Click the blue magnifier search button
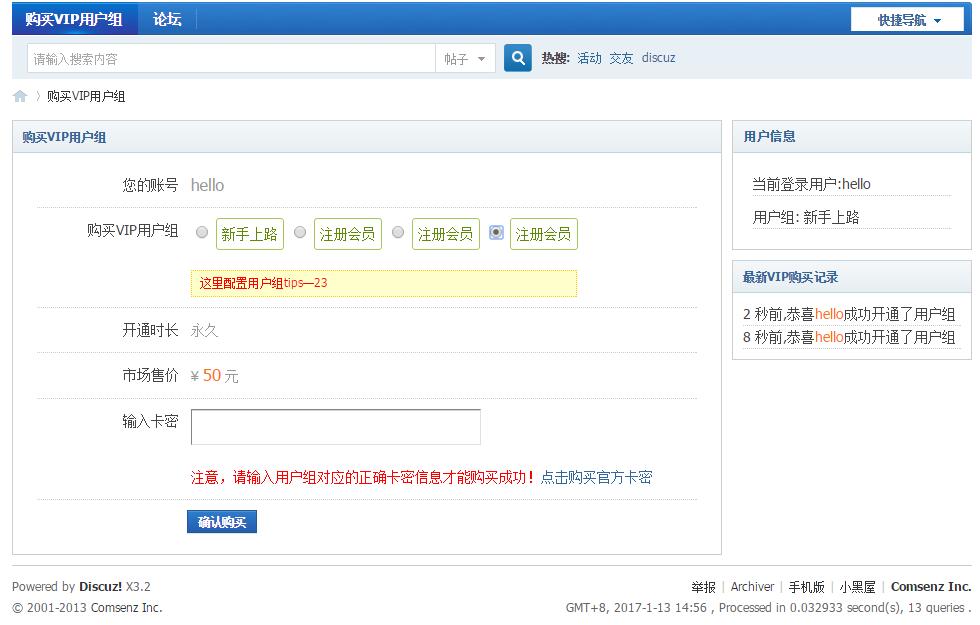The image size is (980, 625). click(x=516, y=58)
